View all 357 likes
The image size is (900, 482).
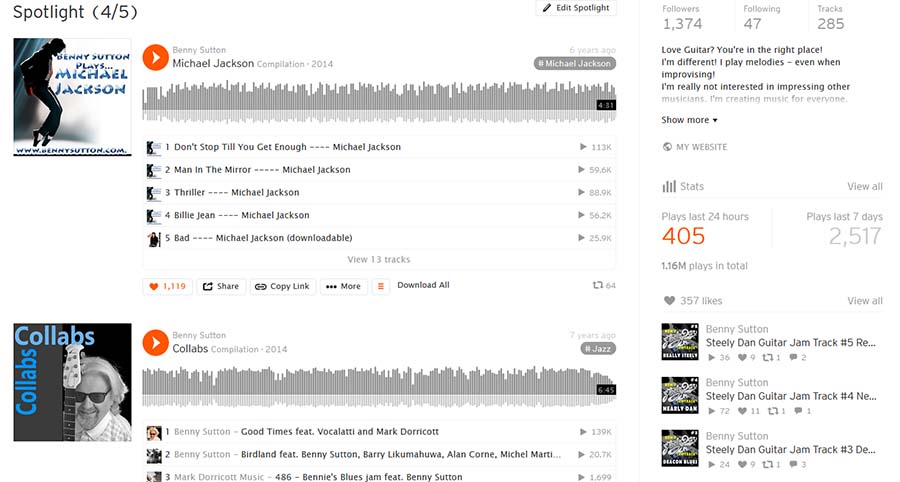click(864, 301)
